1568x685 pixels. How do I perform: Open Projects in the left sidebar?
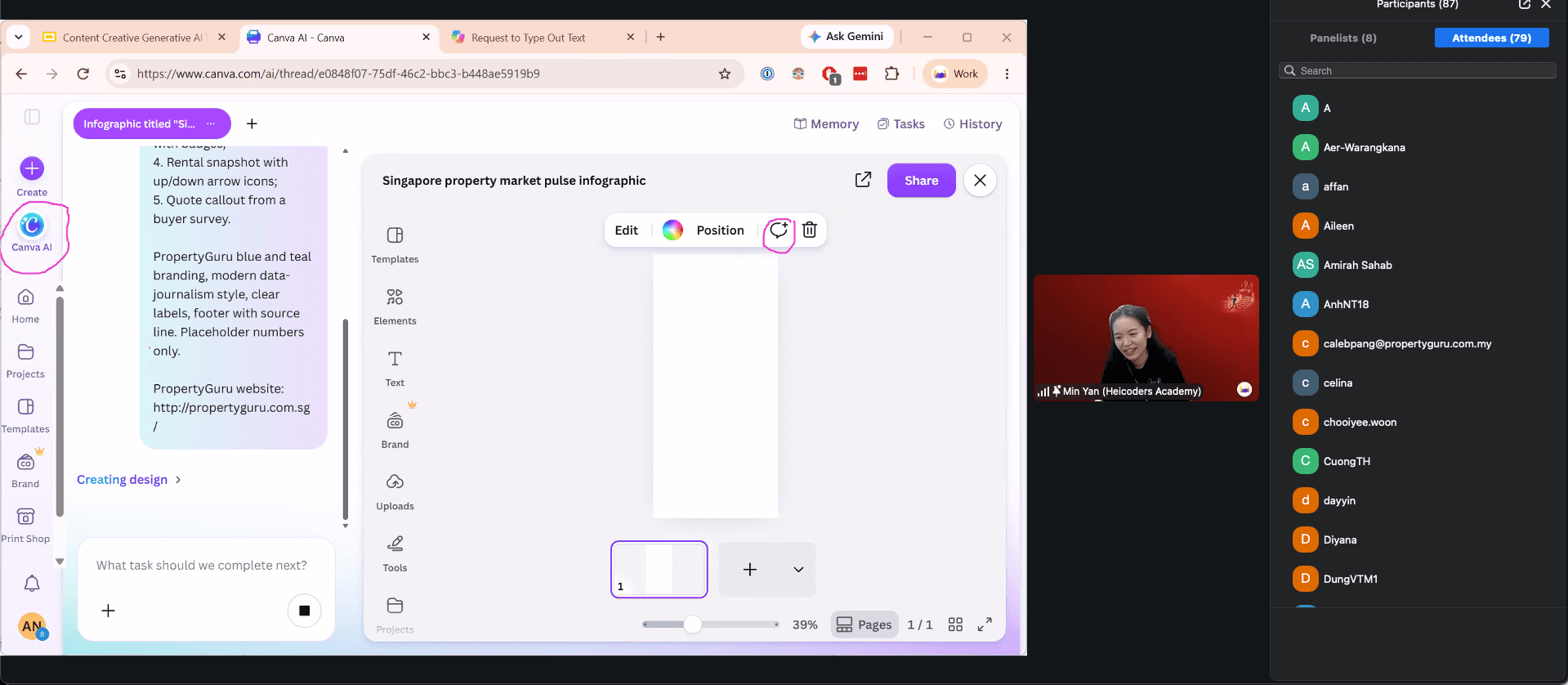click(25, 360)
